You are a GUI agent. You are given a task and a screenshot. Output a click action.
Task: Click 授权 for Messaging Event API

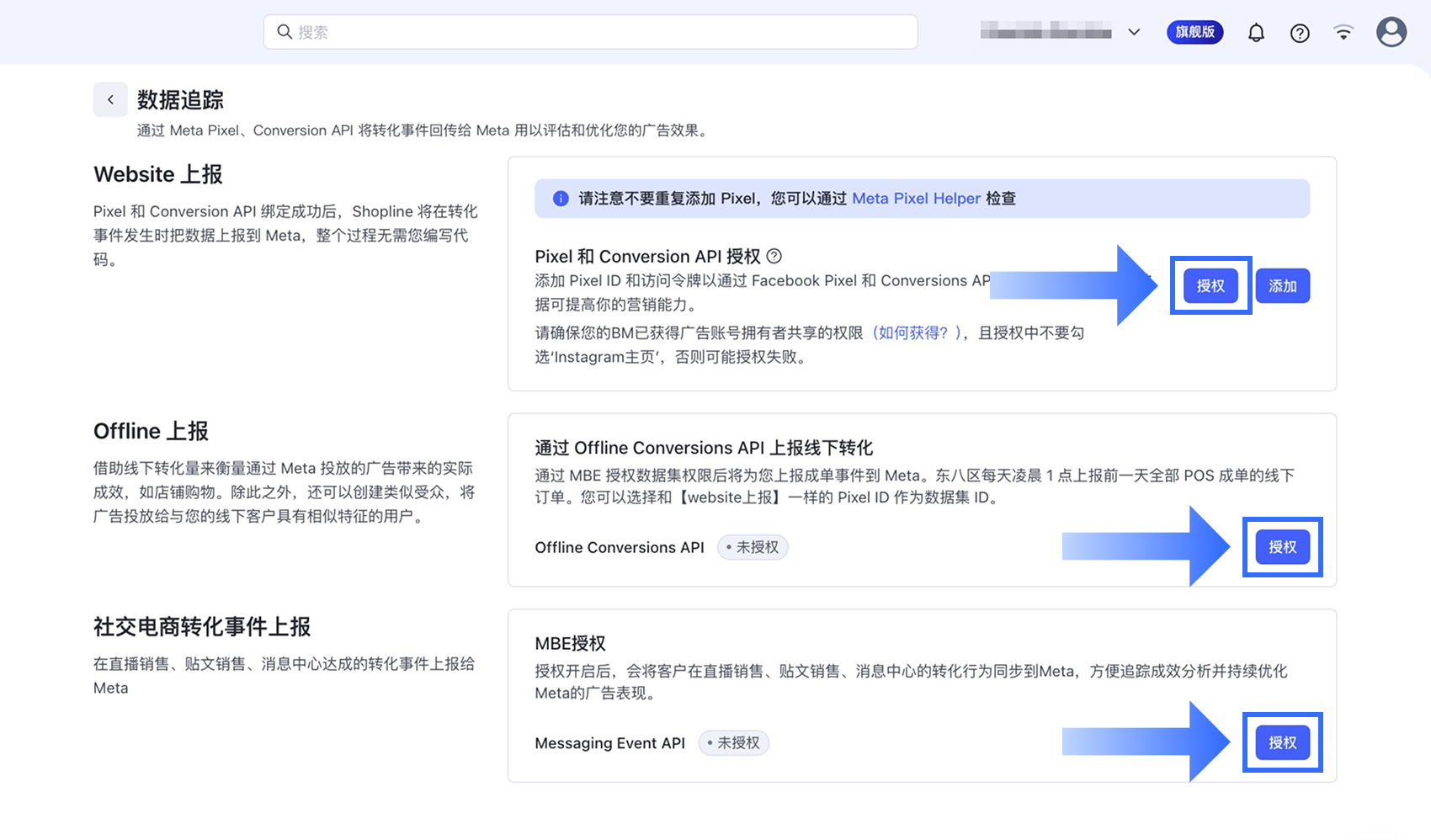point(1282,742)
